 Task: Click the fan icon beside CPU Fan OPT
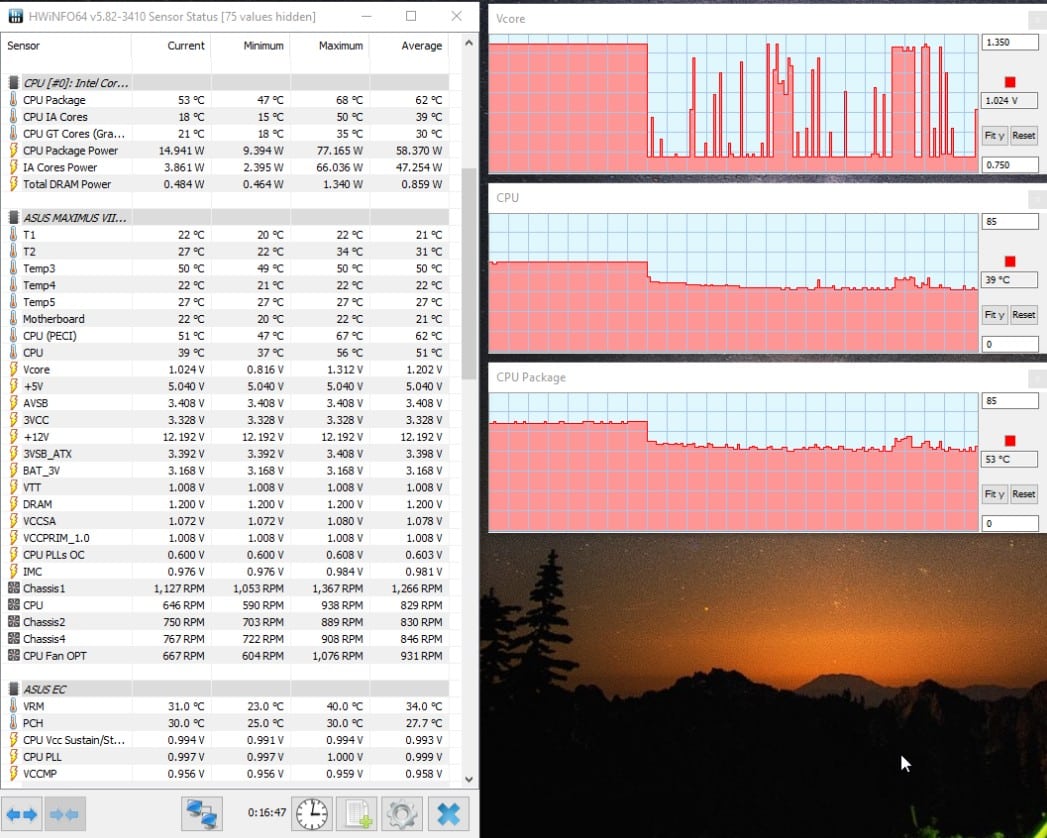pos(13,656)
